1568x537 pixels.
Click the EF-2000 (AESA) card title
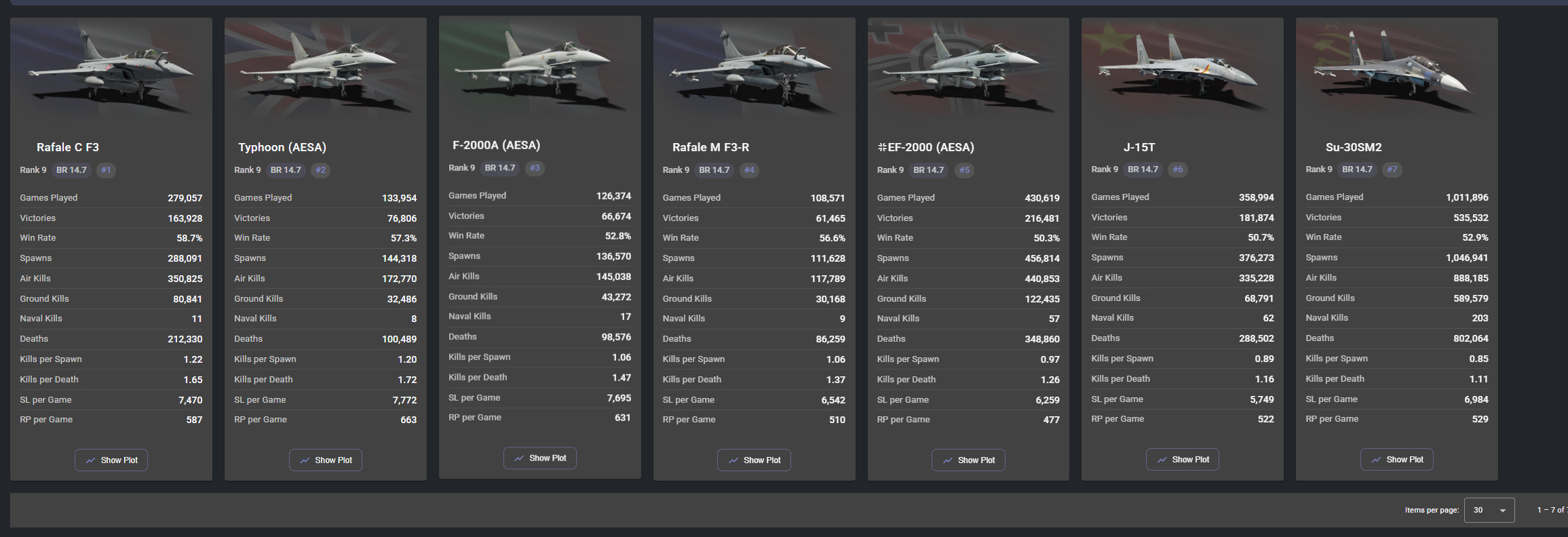coord(925,147)
